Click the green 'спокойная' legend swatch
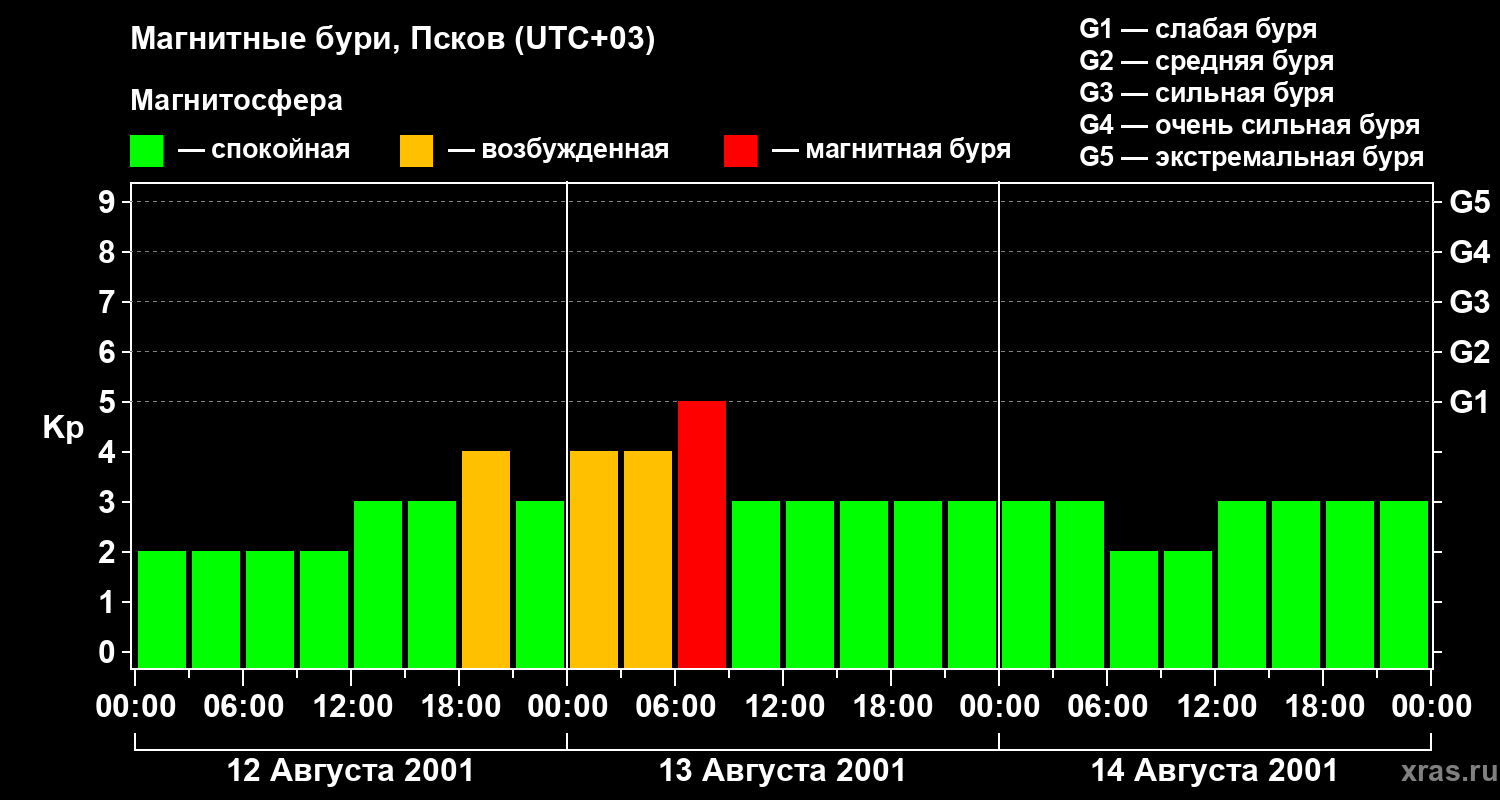Image resolution: width=1500 pixels, height=800 pixels. point(146,151)
